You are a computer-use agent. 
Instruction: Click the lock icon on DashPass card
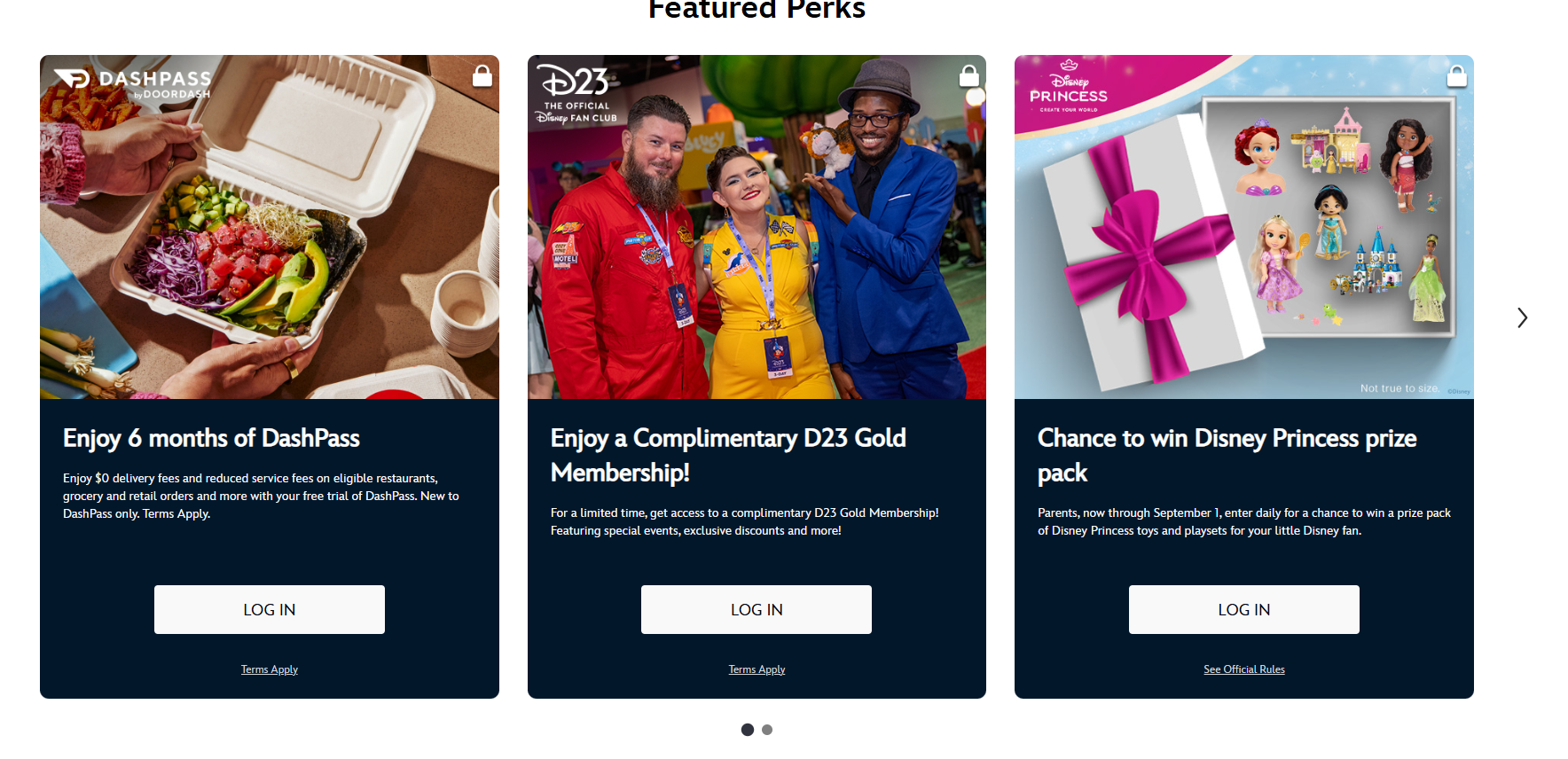click(x=482, y=76)
